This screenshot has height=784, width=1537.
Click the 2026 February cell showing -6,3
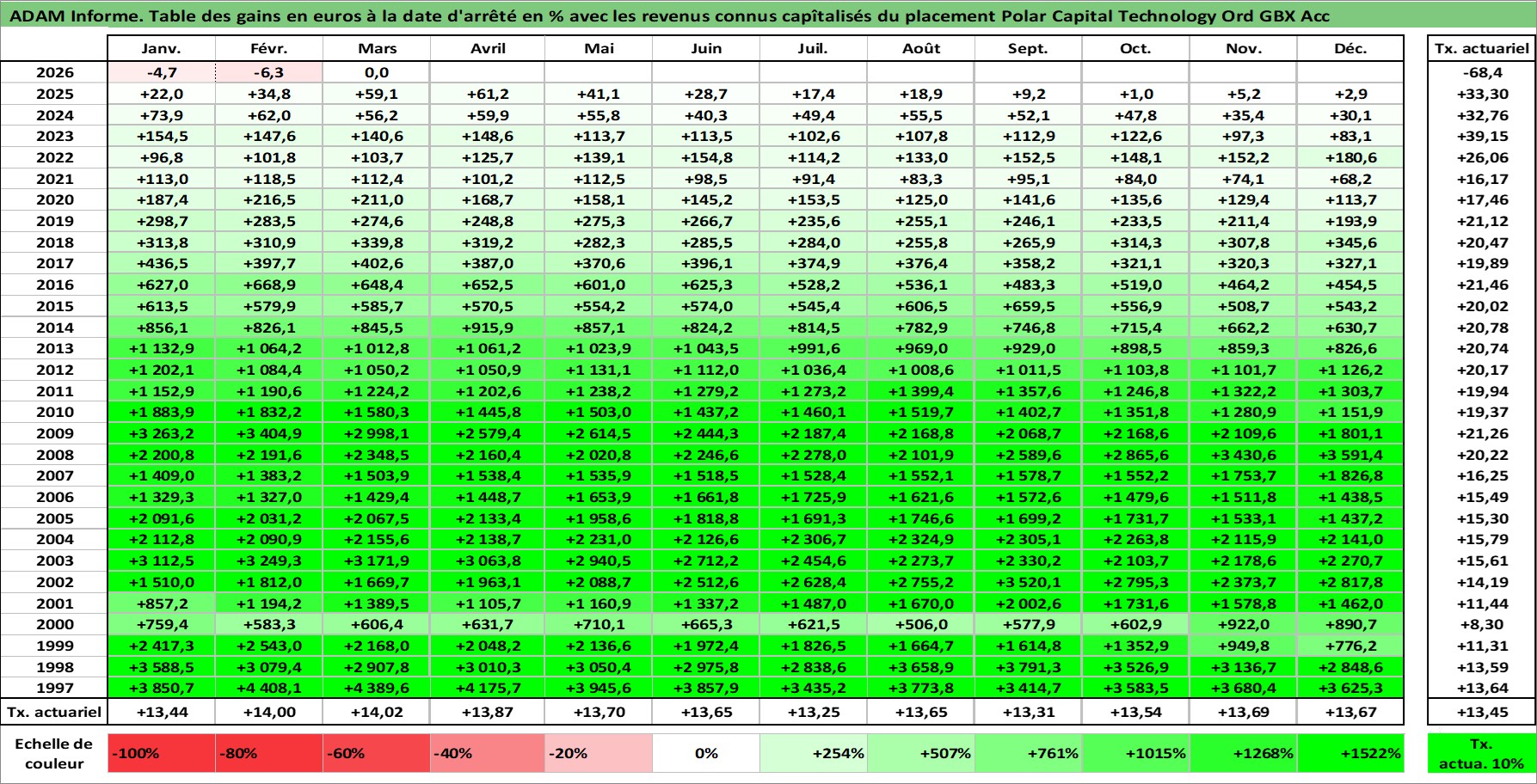pos(269,73)
